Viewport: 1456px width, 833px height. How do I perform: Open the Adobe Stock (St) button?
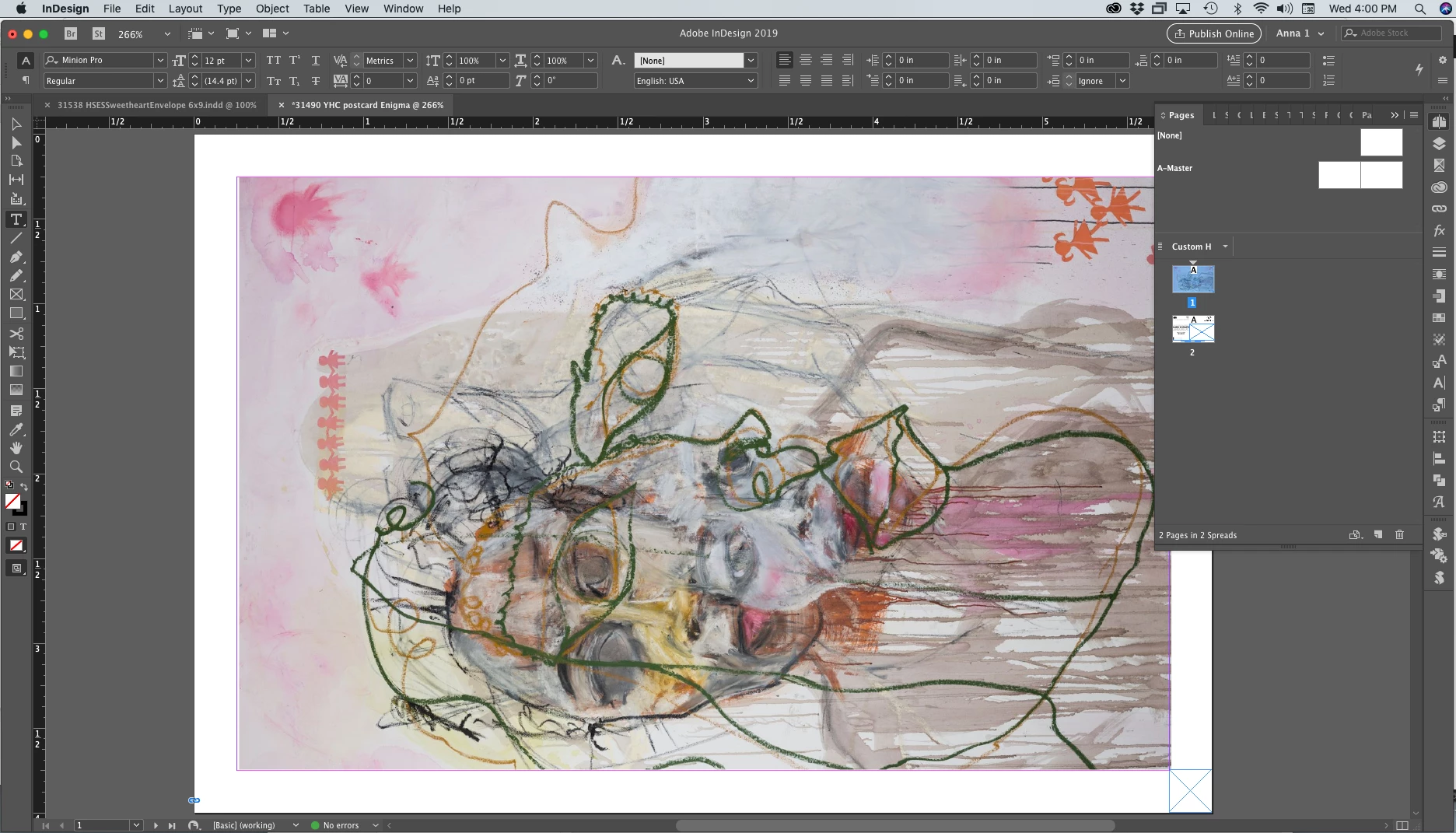(98, 33)
